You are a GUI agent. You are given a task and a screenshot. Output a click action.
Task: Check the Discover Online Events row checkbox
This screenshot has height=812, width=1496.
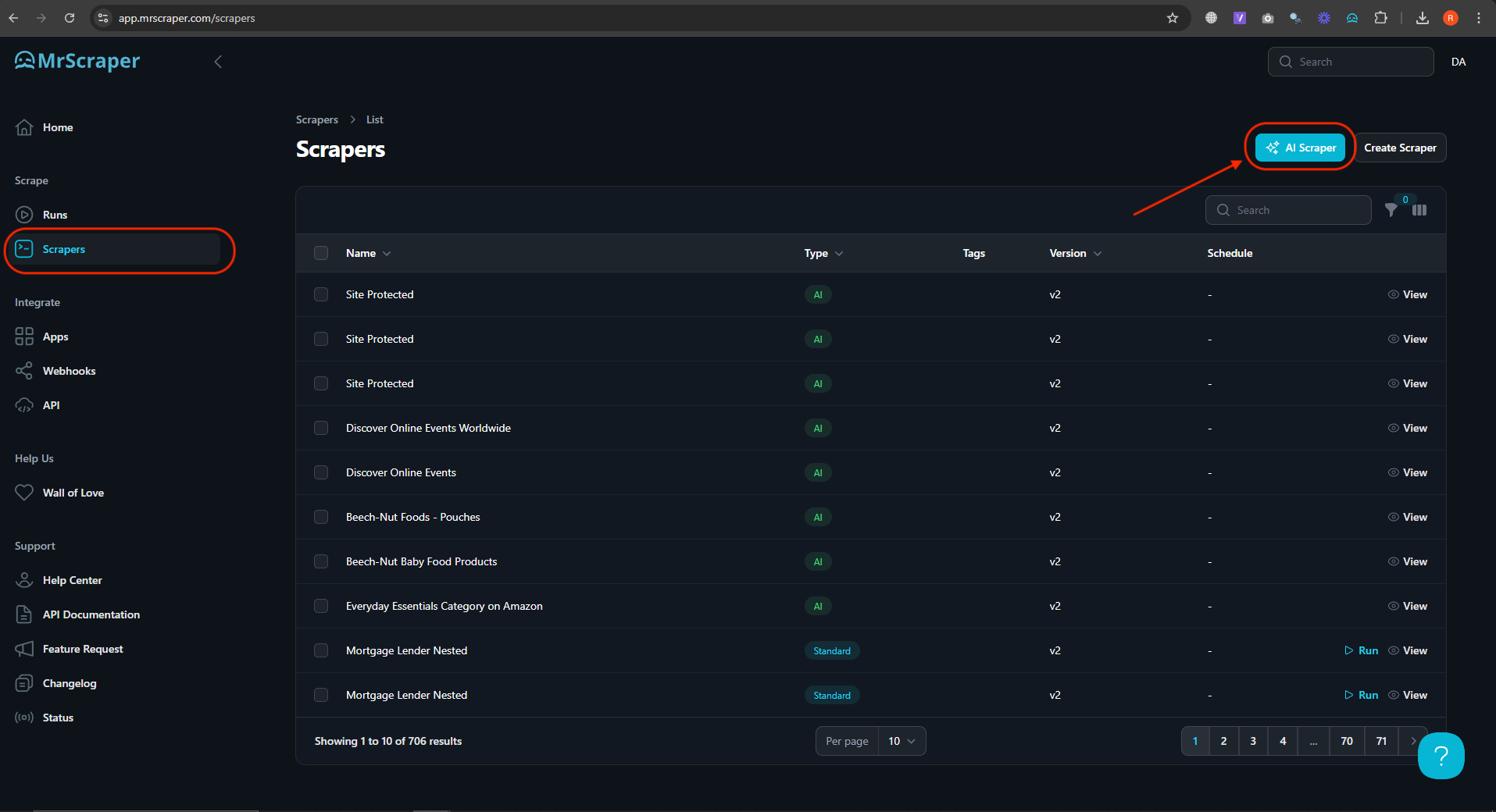(321, 472)
